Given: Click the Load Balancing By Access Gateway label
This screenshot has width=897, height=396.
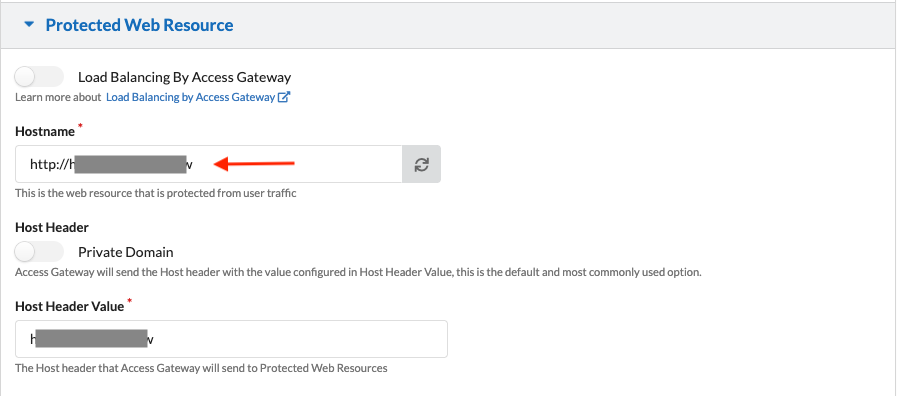Looking at the screenshot, I should [x=184, y=77].
